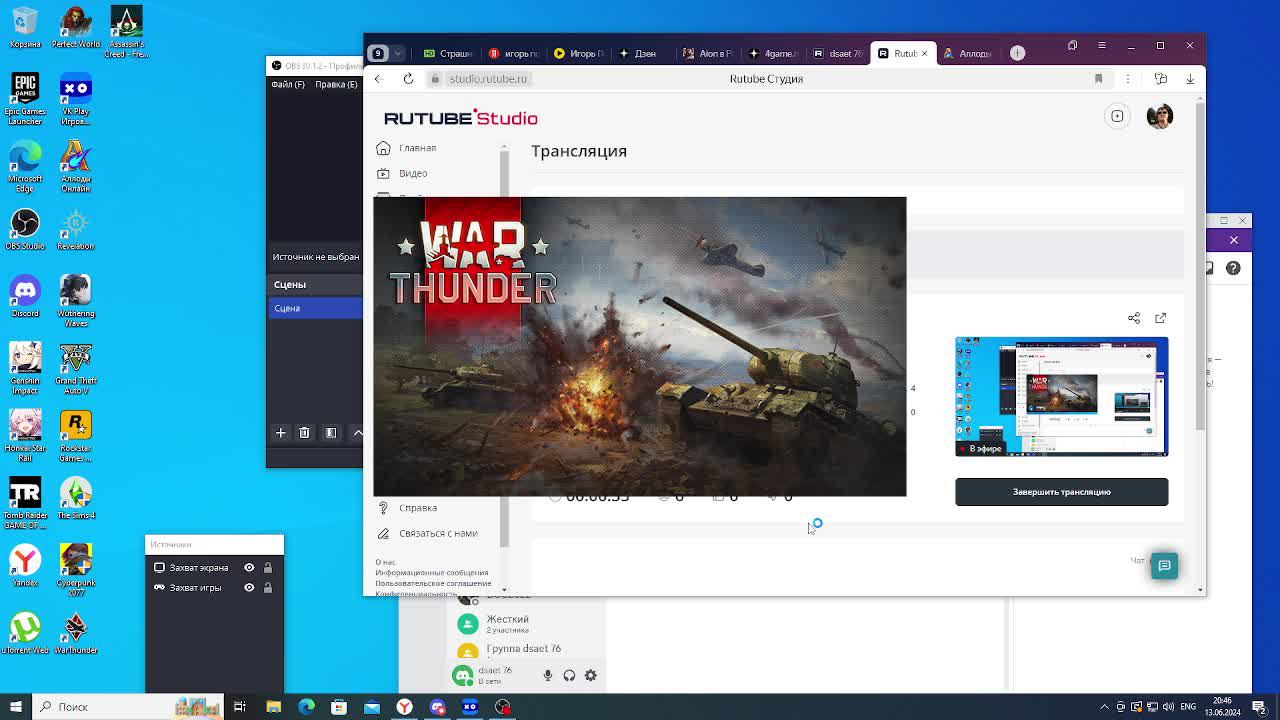
Task: Open Task View on the taskbar
Action: pyautogui.click(x=240, y=707)
